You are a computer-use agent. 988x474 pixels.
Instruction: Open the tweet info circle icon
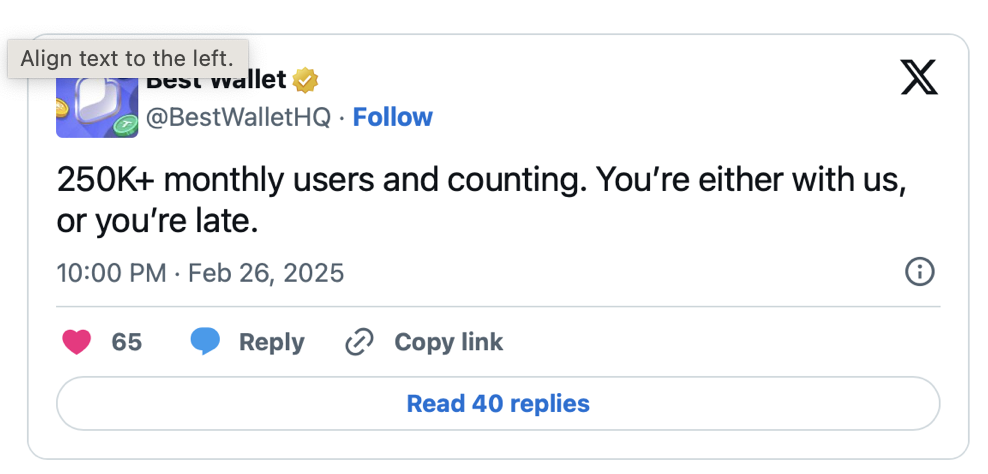[919, 272]
